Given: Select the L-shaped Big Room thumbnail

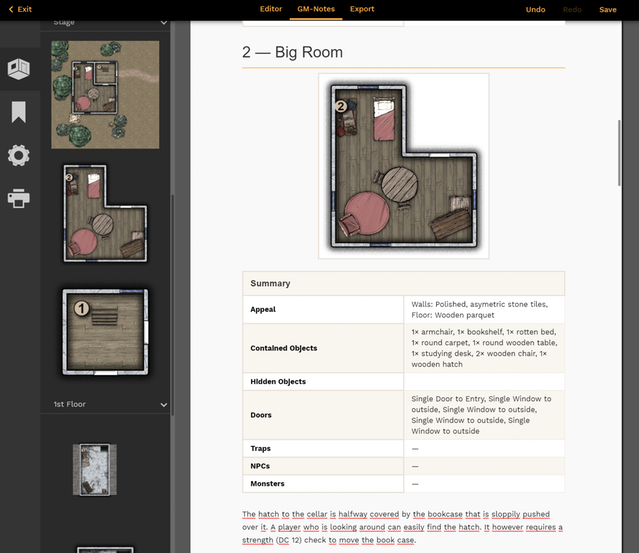Looking at the screenshot, I should 105,213.
